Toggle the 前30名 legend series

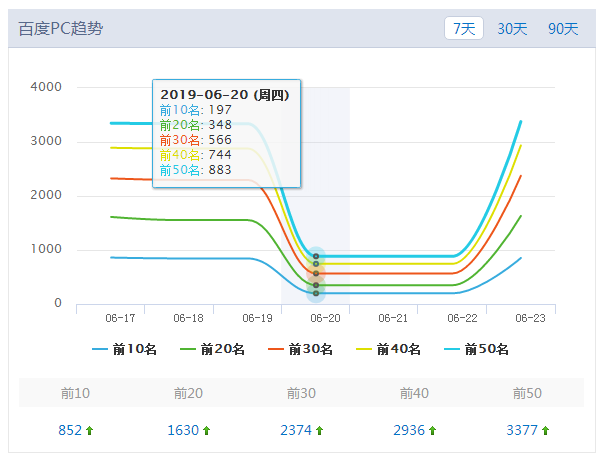click(300, 349)
